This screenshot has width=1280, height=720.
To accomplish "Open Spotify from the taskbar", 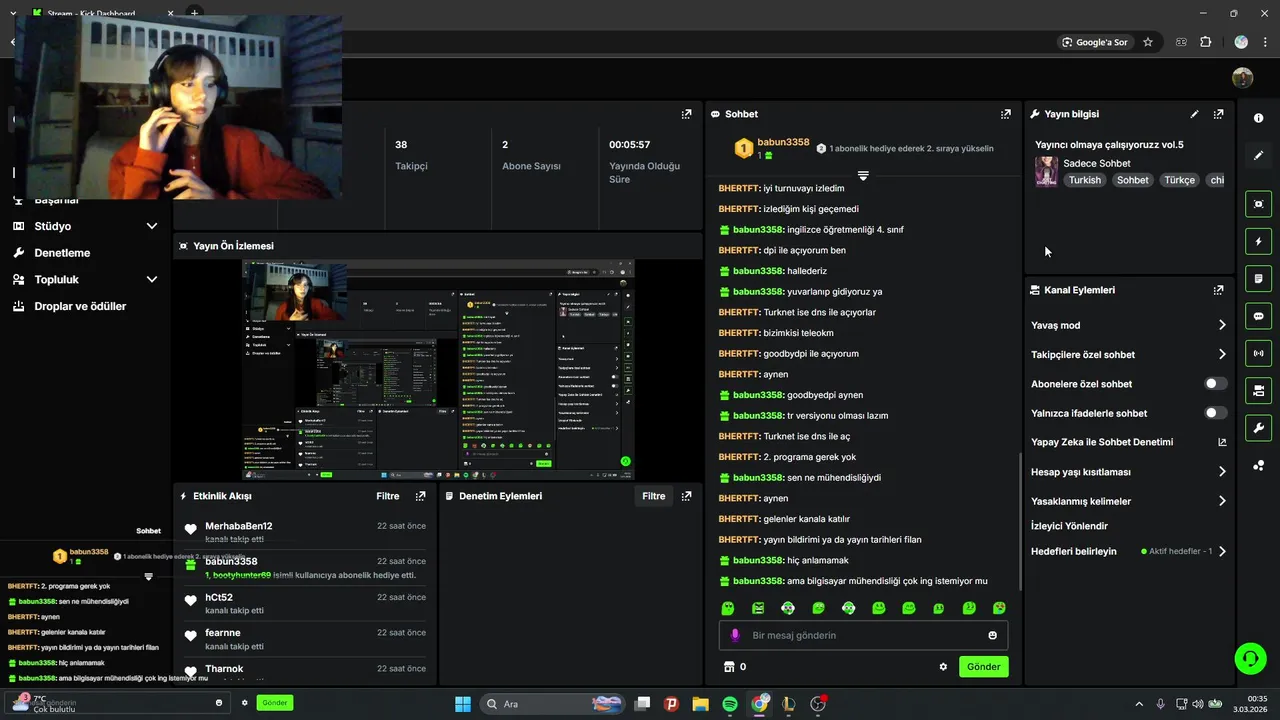I will [x=730, y=704].
